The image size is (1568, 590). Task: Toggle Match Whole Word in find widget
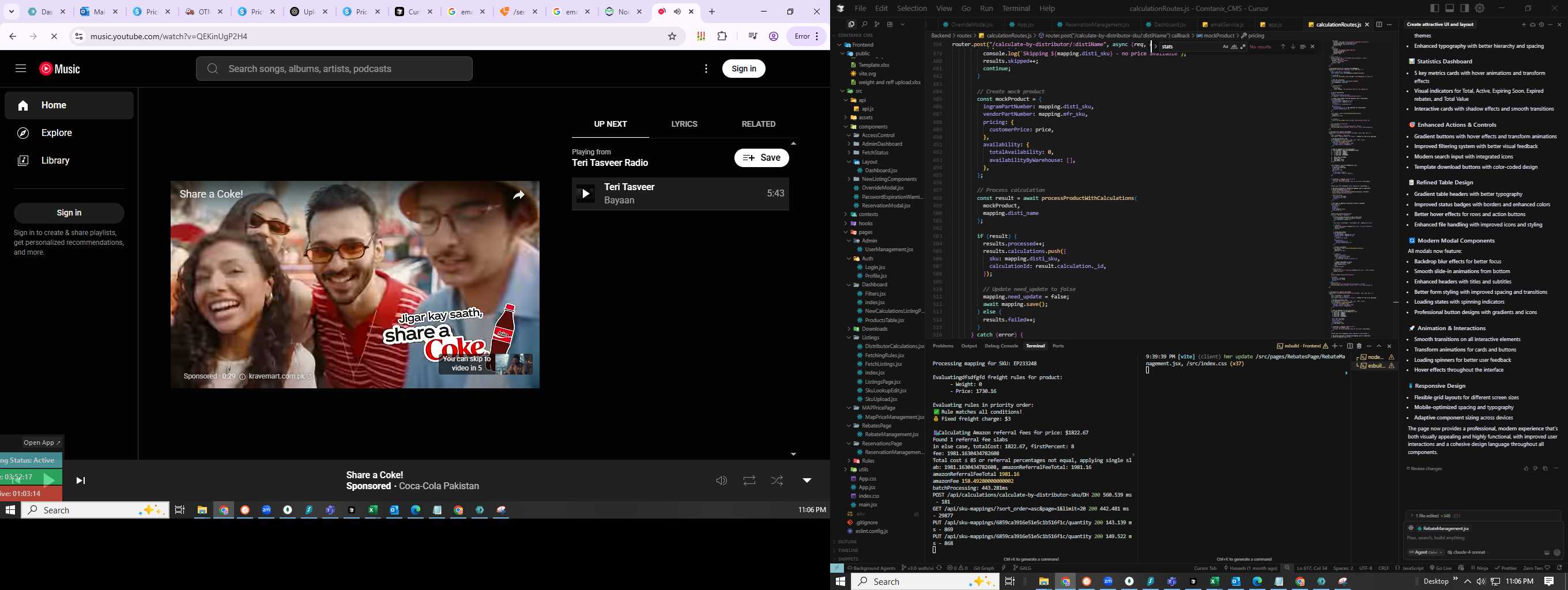point(1234,47)
